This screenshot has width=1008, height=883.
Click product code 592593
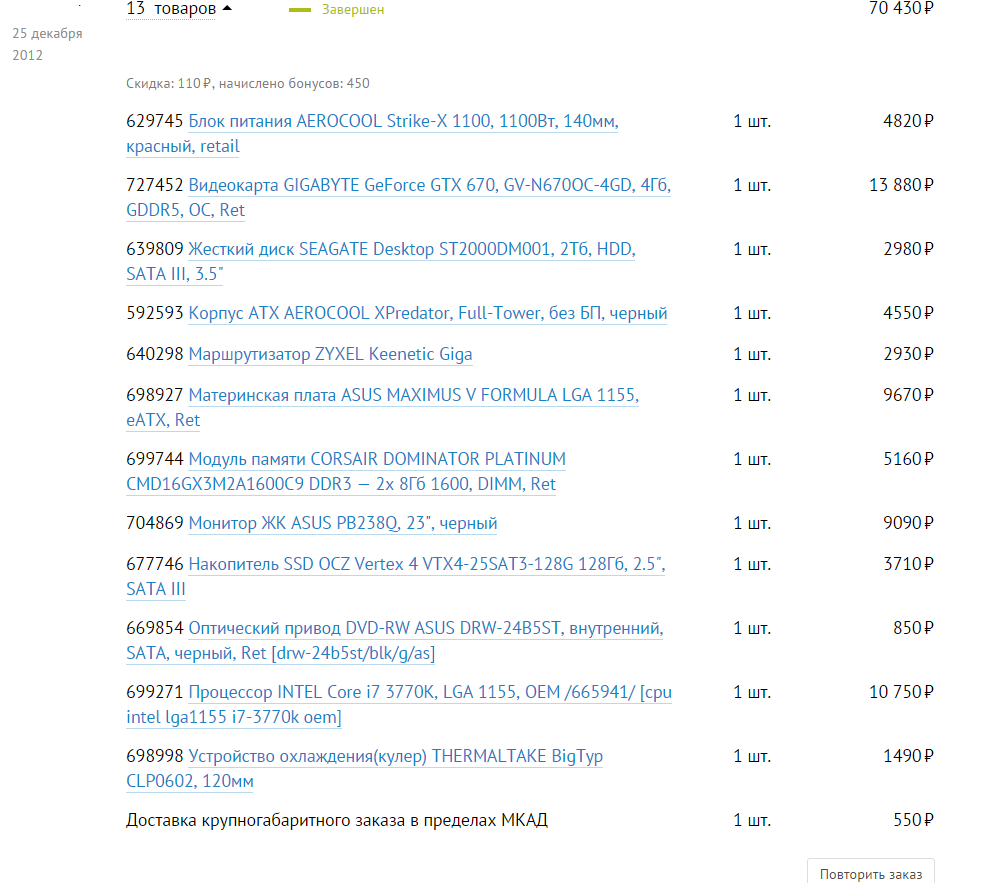(155, 314)
